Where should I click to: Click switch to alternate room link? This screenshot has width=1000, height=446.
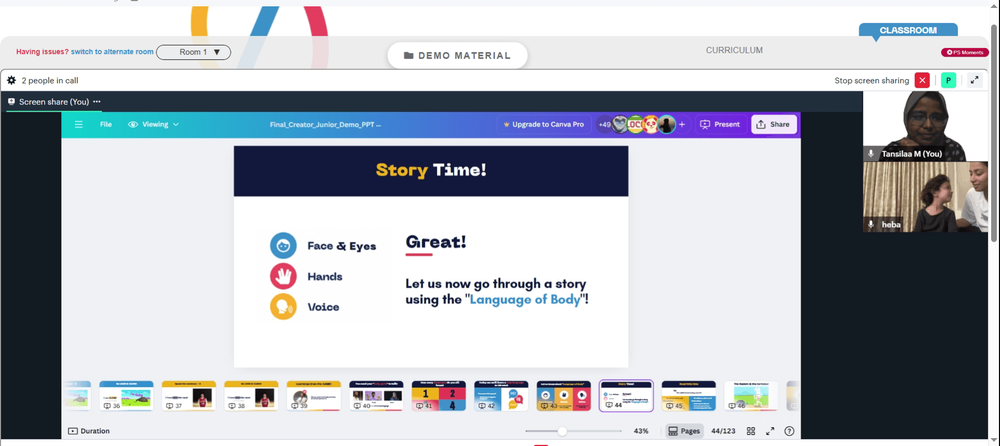[x=112, y=52]
